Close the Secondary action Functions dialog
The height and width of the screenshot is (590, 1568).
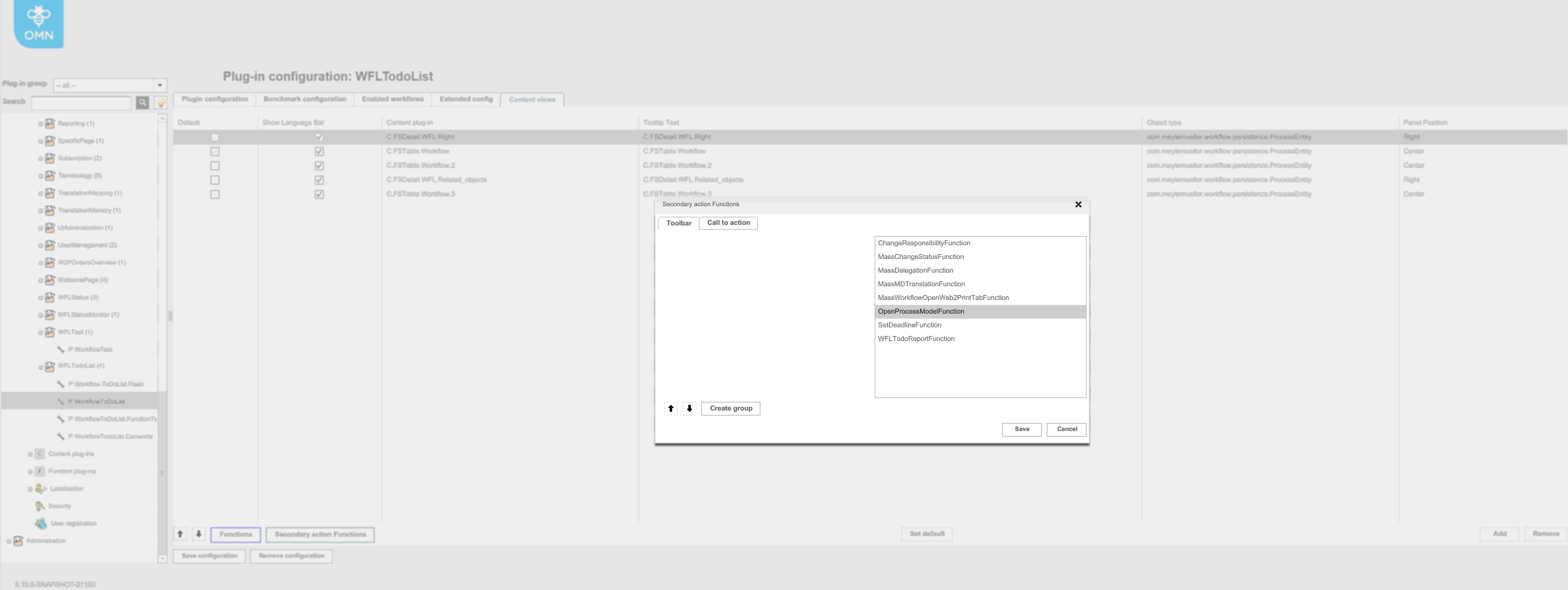pyautogui.click(x=1078, y=204)
